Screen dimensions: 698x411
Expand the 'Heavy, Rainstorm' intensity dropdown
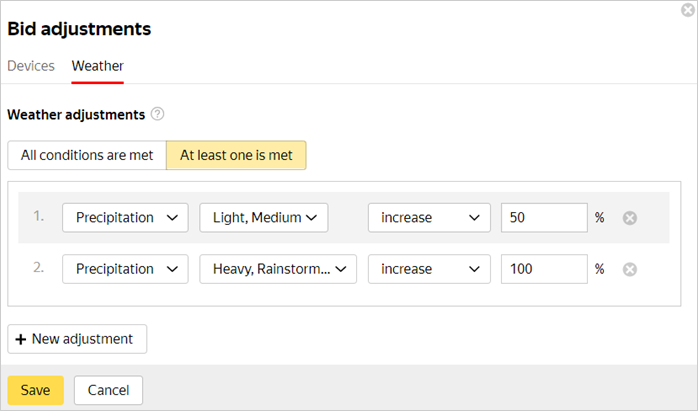(x=278, y=269)
